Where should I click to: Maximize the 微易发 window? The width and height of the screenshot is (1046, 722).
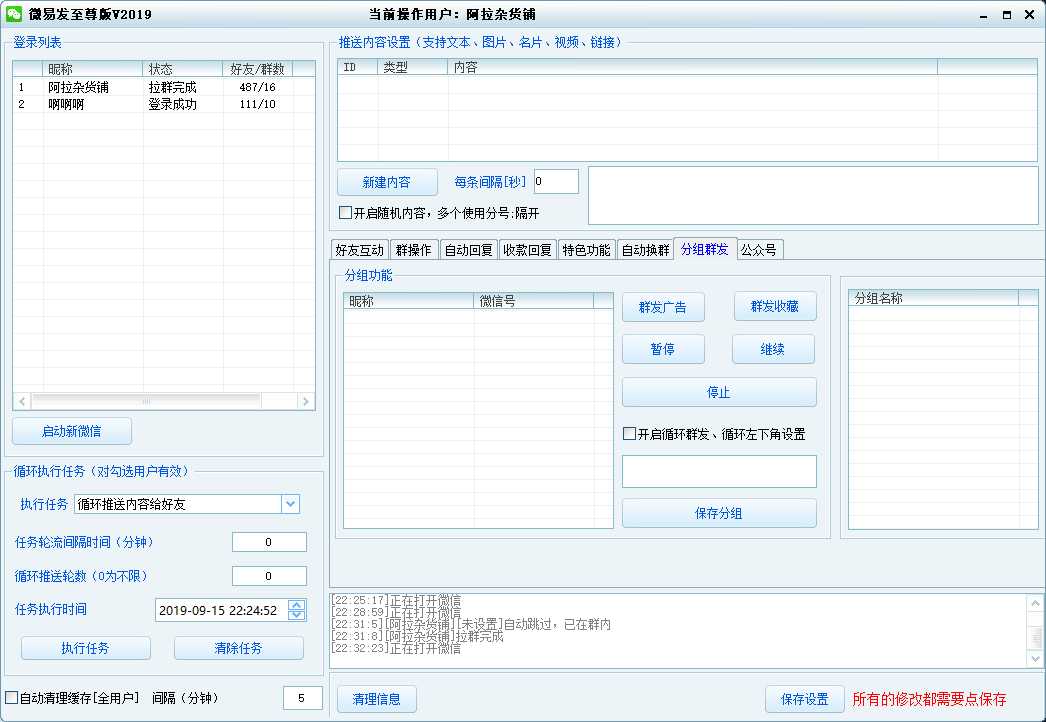[1007, 15]
